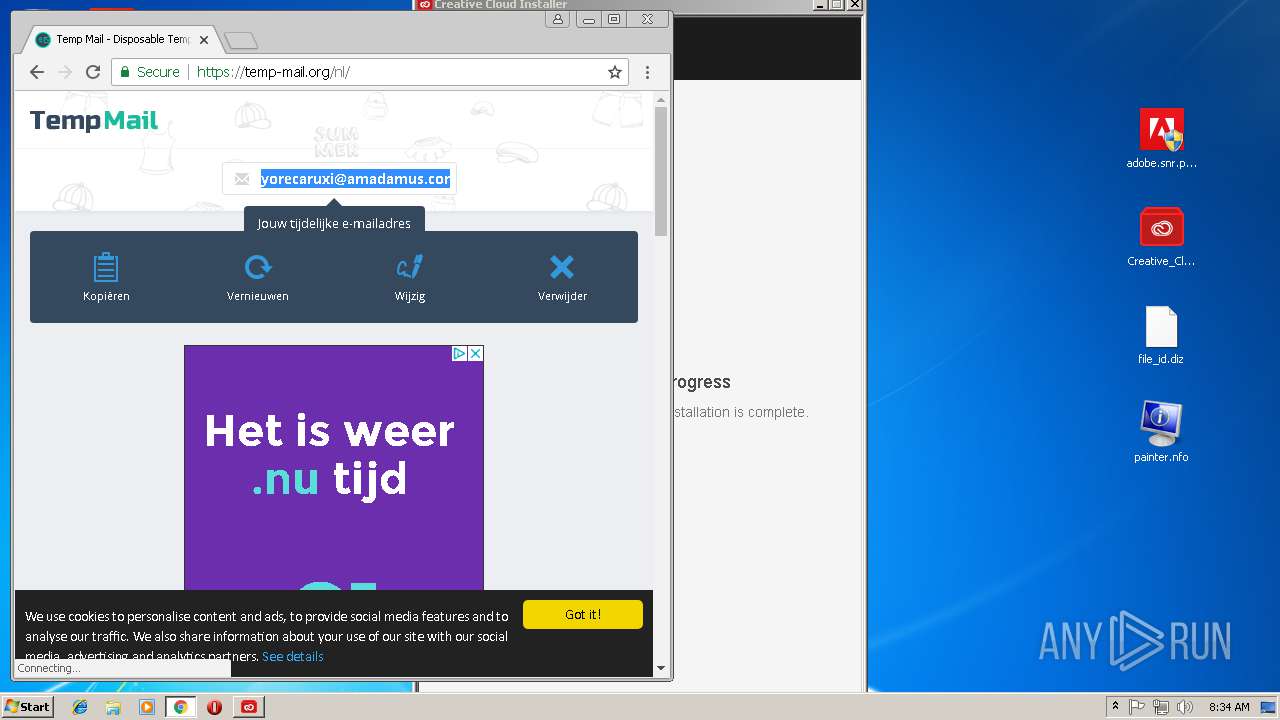Open a new Chrome tab

click(x=241, y=40)
